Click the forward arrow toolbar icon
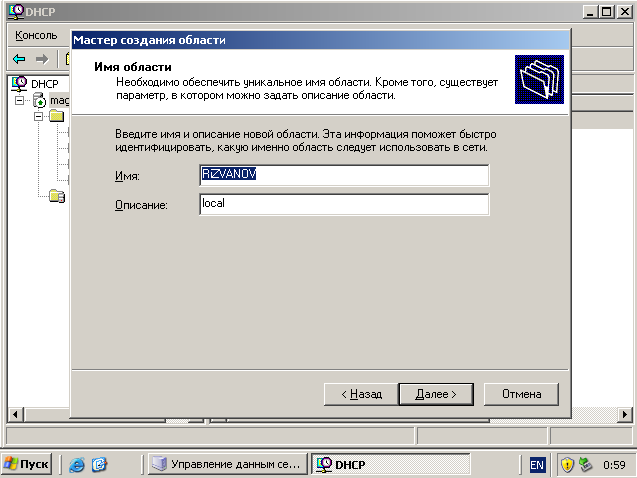 [x=42, y=59]
